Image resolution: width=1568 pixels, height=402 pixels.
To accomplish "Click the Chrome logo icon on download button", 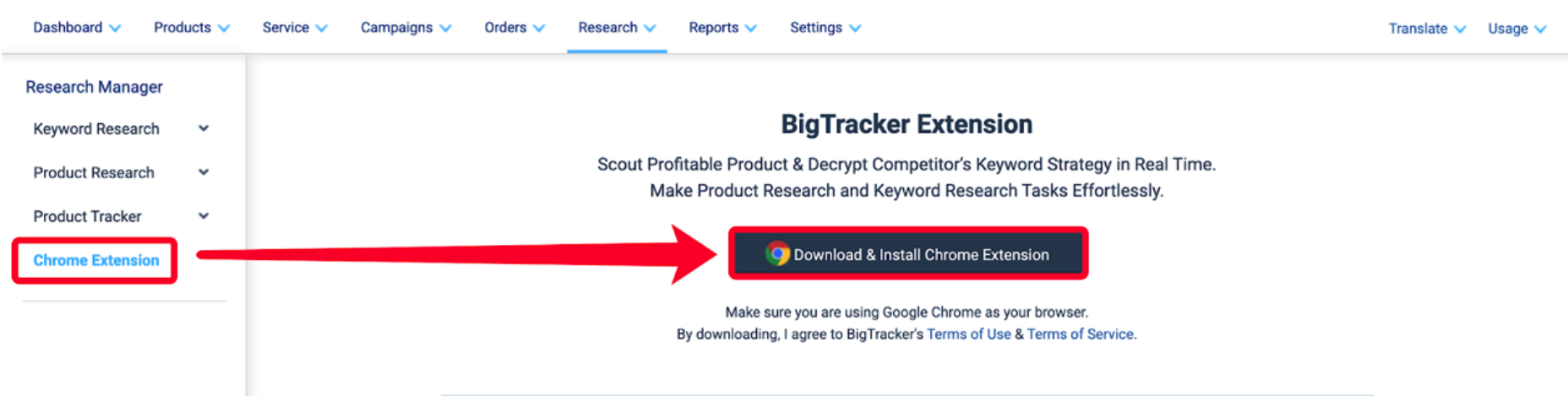I will click(777, 253).
